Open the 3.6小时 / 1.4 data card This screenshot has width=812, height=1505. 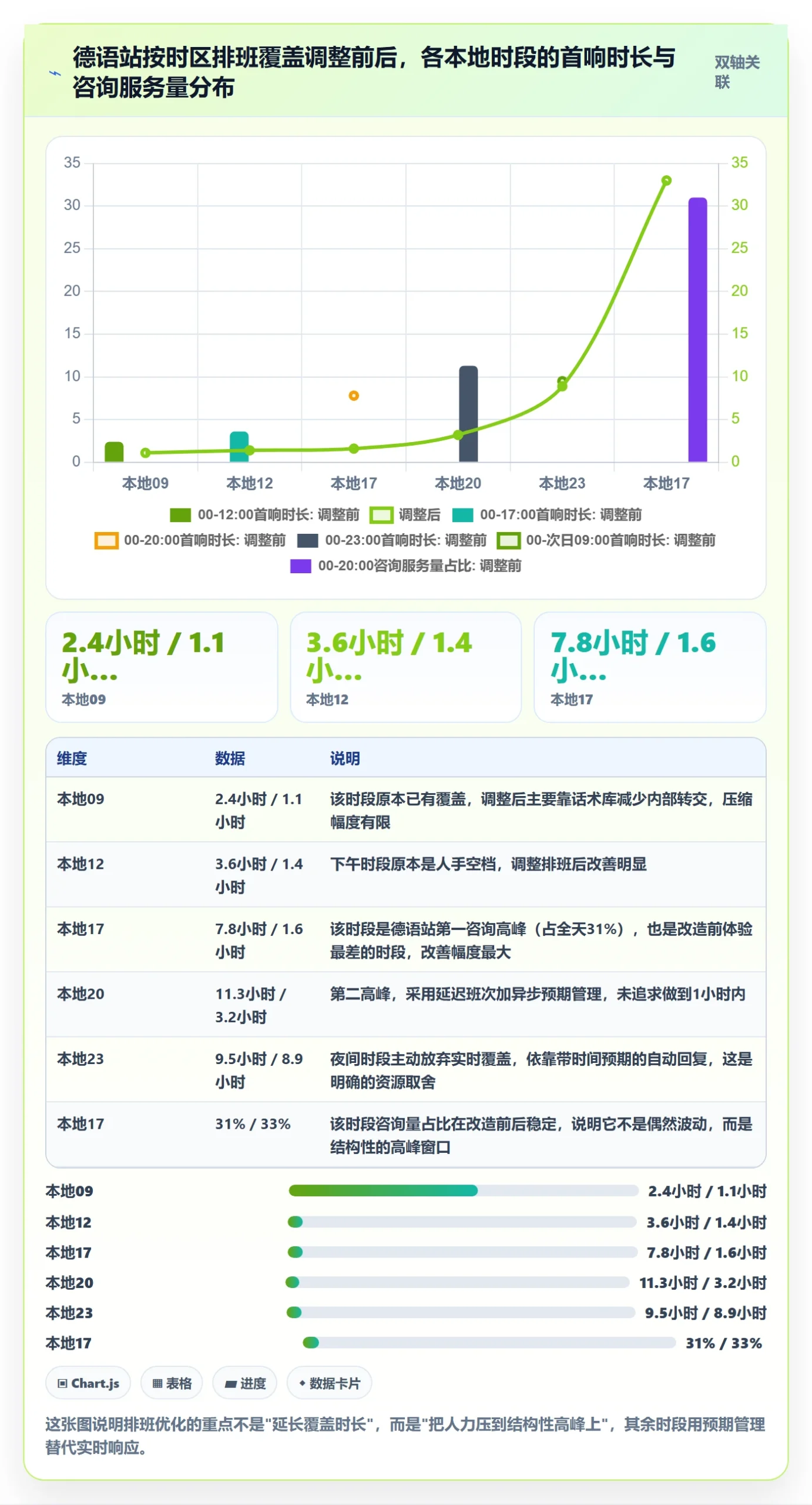coord(405,667)
